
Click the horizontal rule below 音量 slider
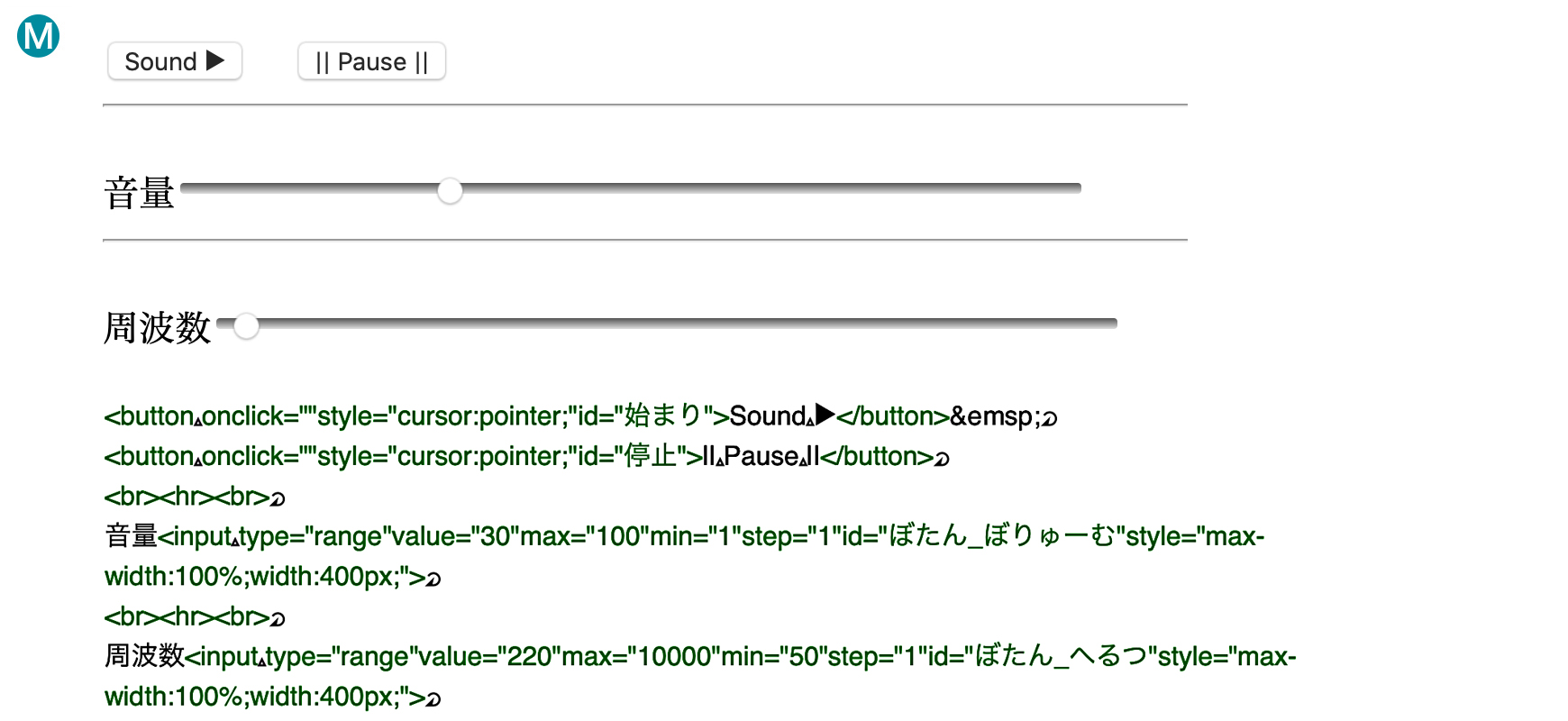[x=645, y=241]
